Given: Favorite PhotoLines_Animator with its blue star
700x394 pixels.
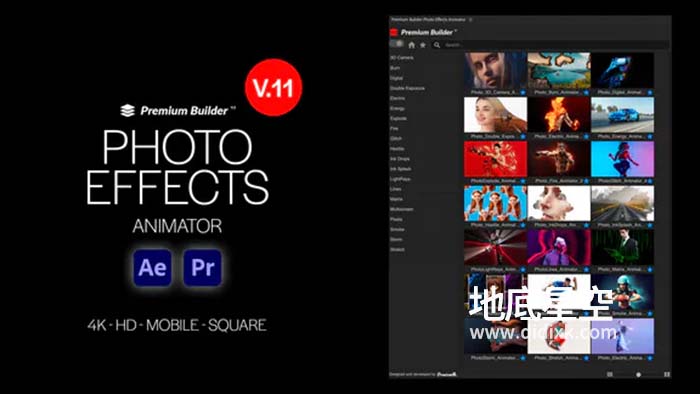Looking at the screenshot, I should 586,270.
